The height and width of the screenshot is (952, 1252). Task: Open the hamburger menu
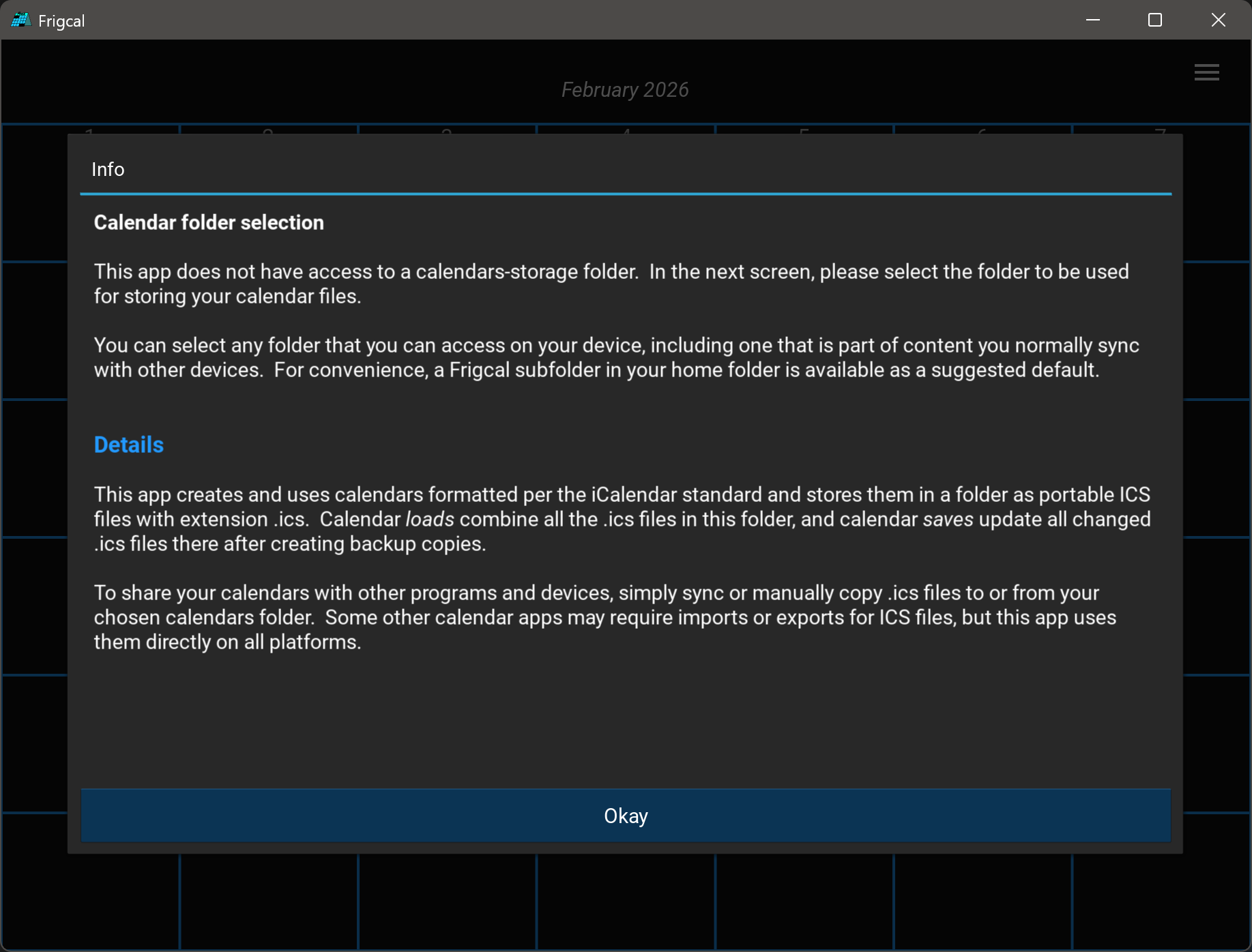pos(1206,72)
